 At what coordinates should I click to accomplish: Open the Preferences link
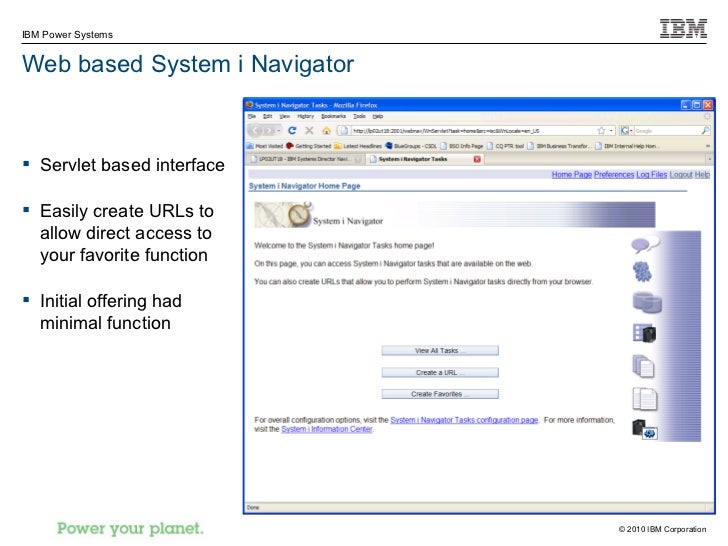click(614, 175)
